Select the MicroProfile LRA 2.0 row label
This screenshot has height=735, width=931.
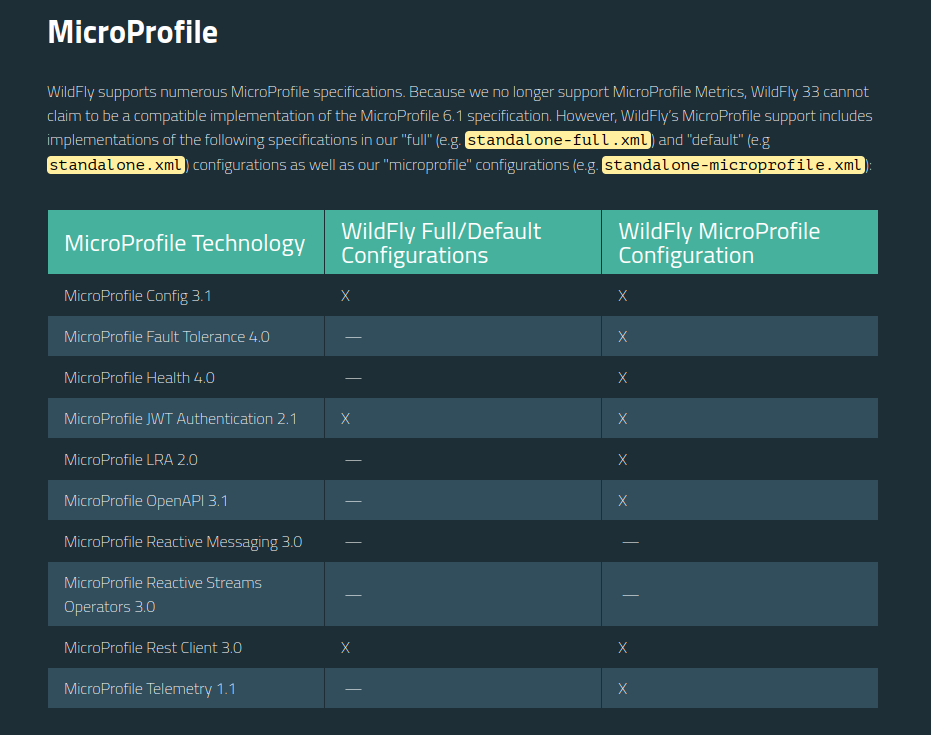[131, 460]
